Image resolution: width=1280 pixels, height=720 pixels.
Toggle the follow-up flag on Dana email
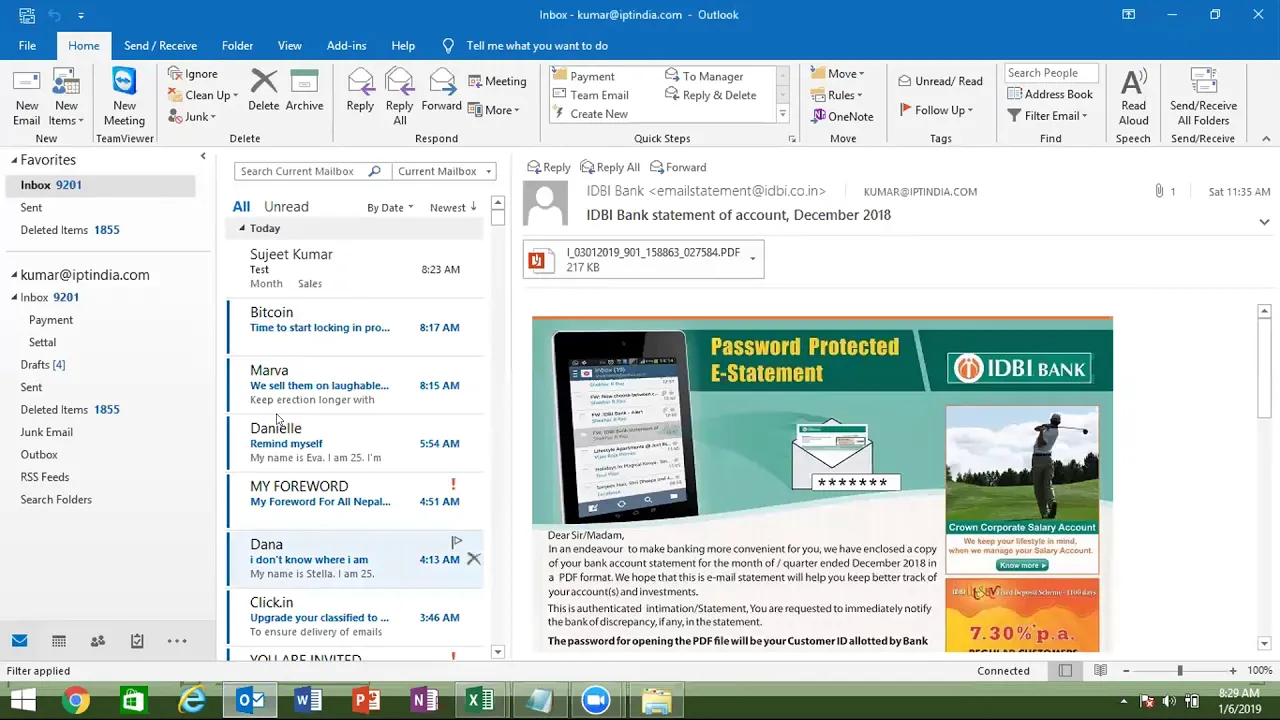click(x=456, y=542)
